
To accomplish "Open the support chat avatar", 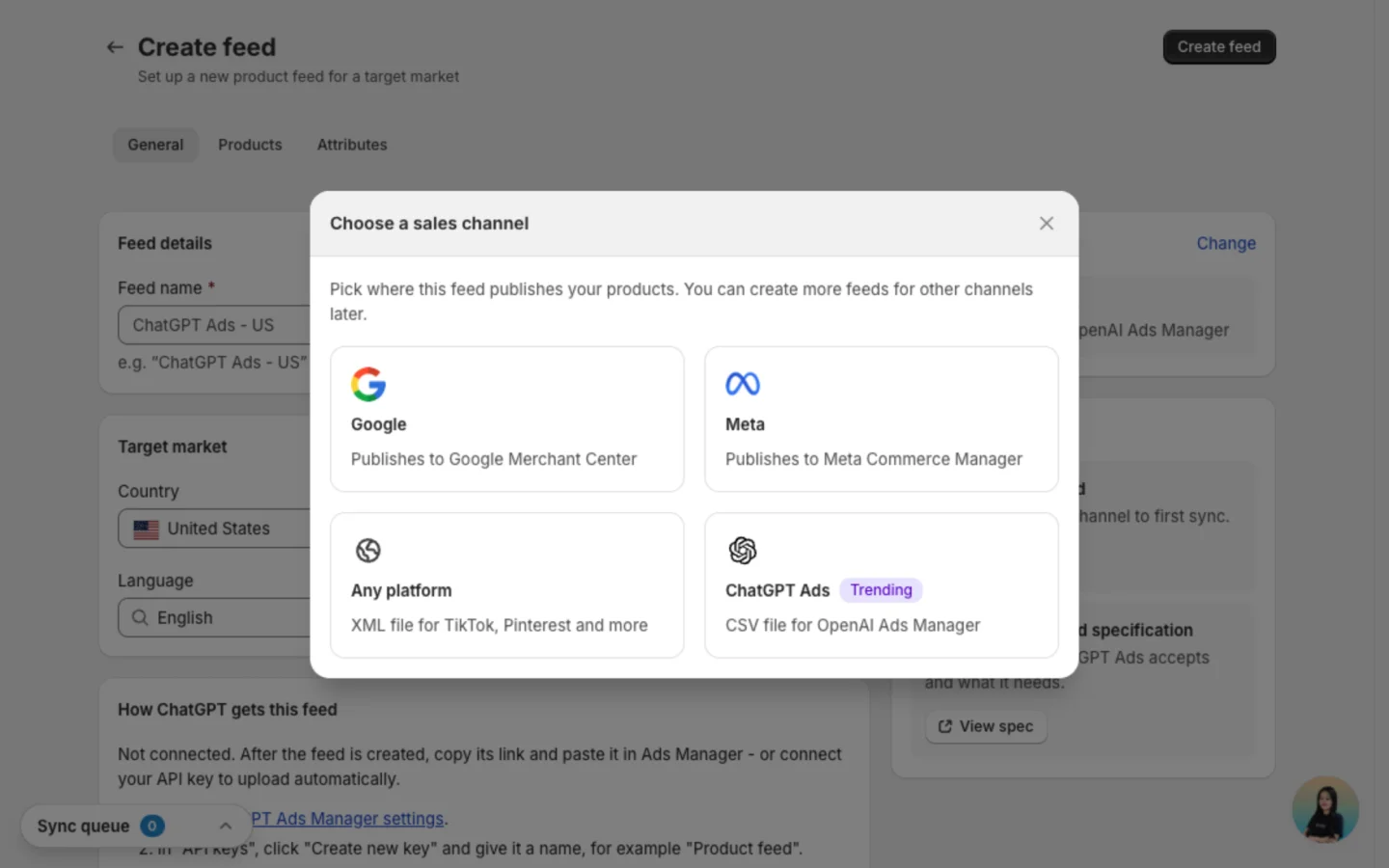I will click(x=1325, y=809).
